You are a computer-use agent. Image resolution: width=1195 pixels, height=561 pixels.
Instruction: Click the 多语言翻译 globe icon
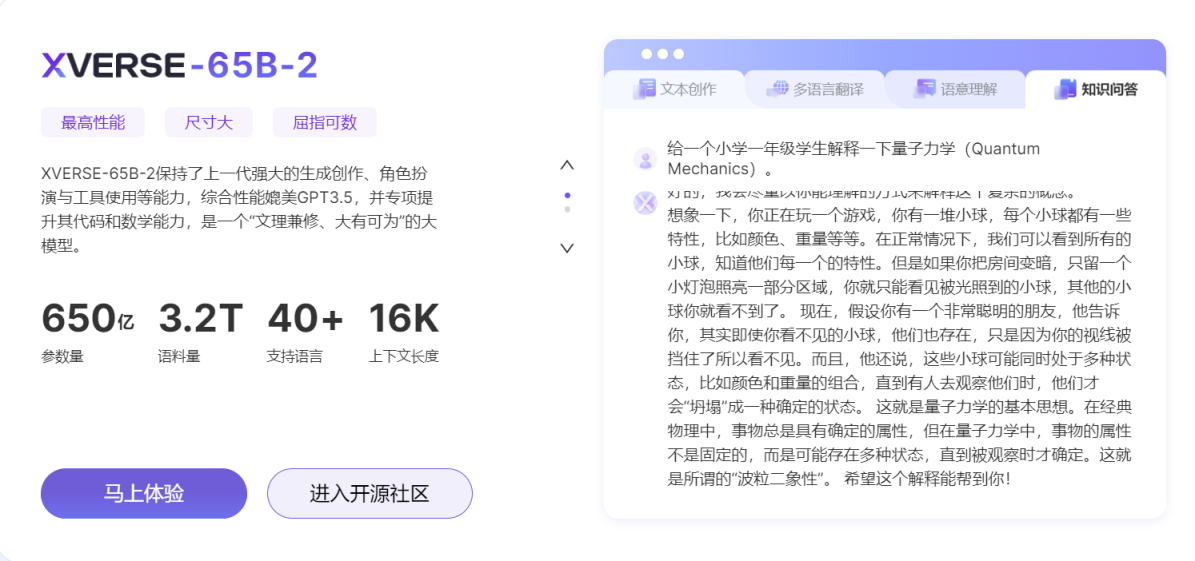[777, 89]
